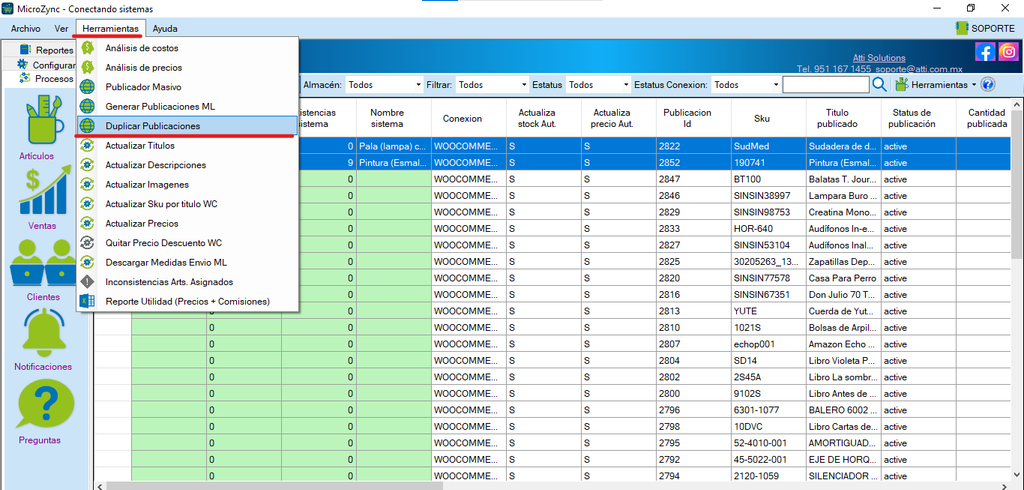Click the Actualizar Imagenes icon
The width and height of the screenshot is (1024, 490).
click(88, 184)
